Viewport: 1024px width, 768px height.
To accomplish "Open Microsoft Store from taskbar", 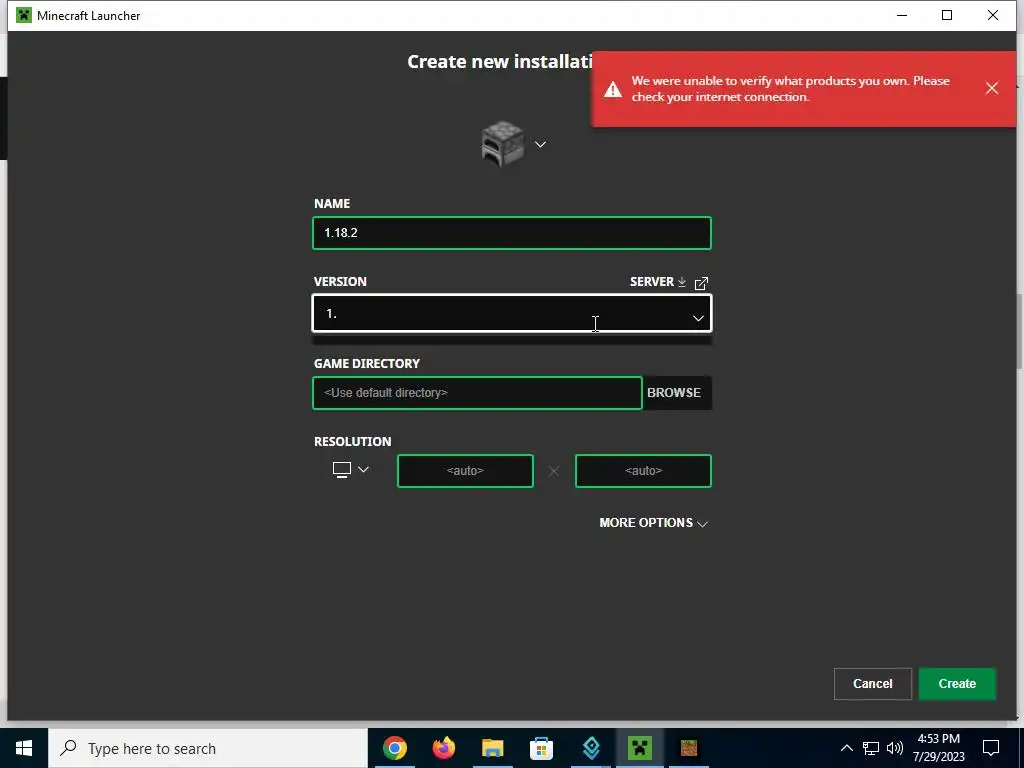I will coord(541,748).
